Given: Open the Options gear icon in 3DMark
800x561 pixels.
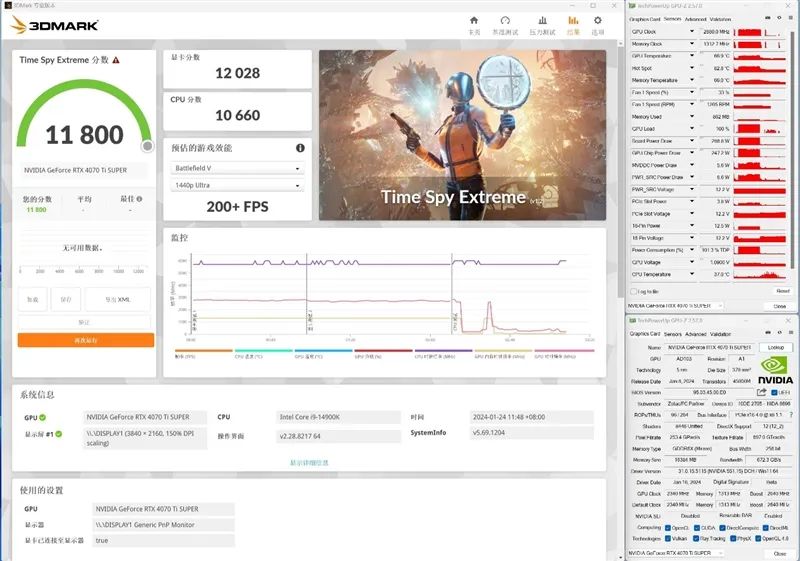Looking at the screenshot, I should (x=598, y=21).
